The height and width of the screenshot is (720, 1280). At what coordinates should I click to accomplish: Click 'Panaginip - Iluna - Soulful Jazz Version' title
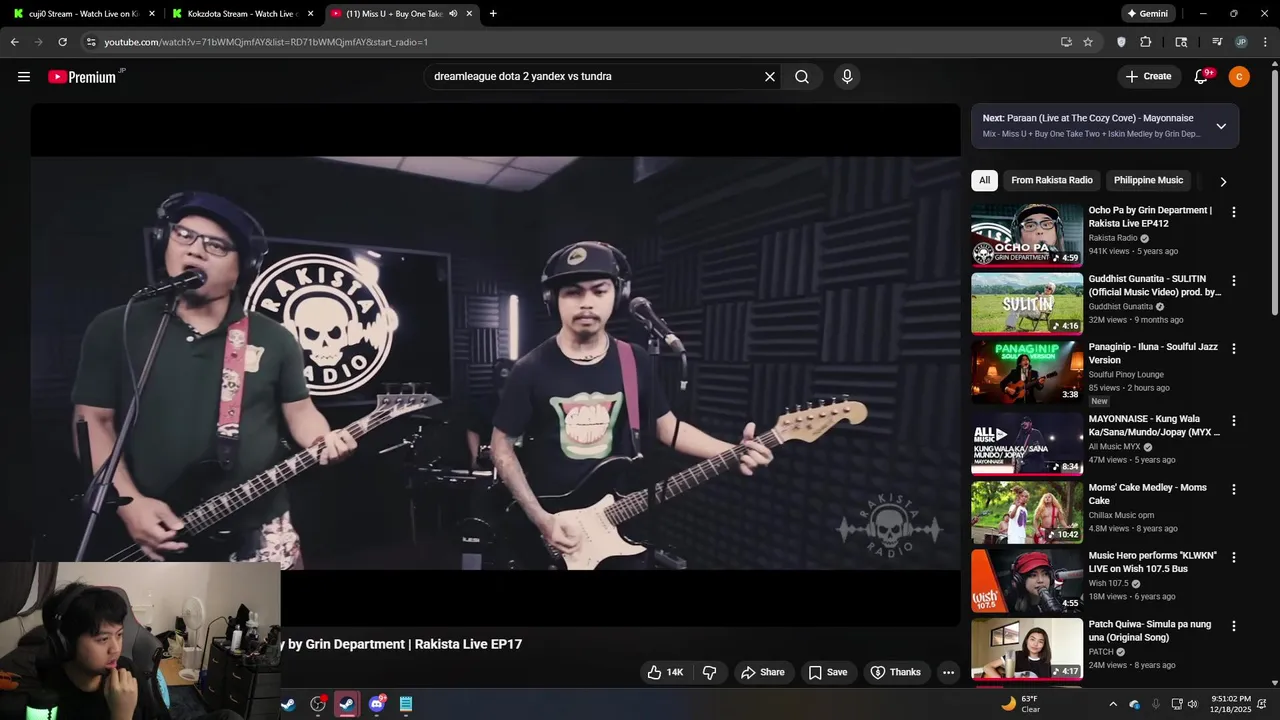click(1153, 353)
